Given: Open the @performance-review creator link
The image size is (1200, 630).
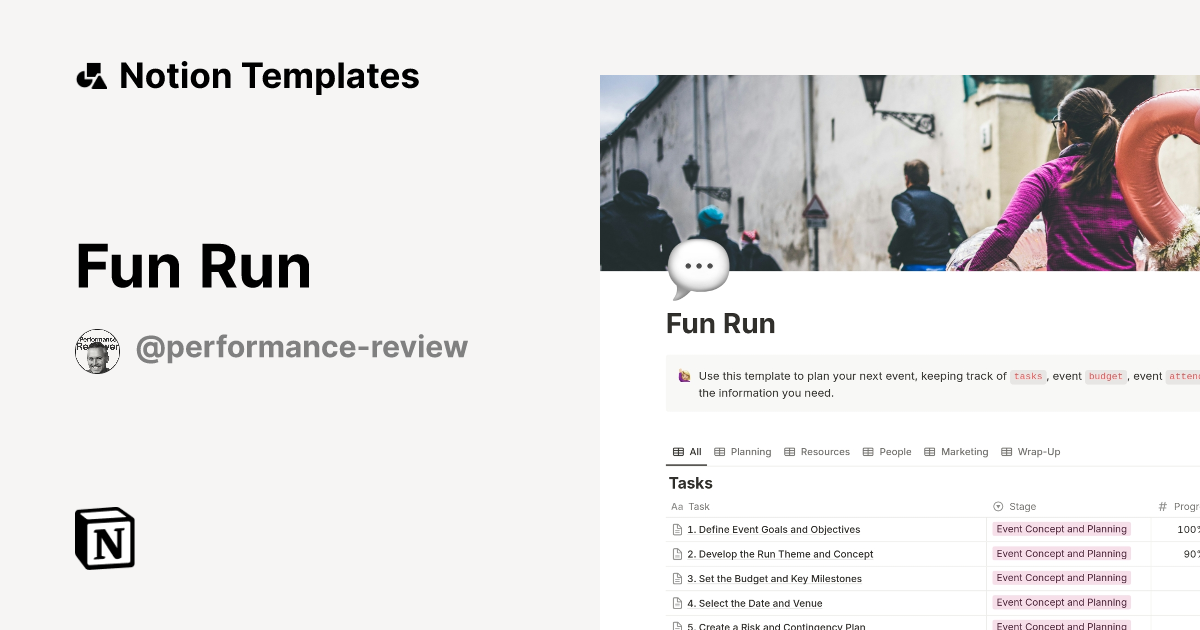Looking at the screenshot, I should click(302, 347).
